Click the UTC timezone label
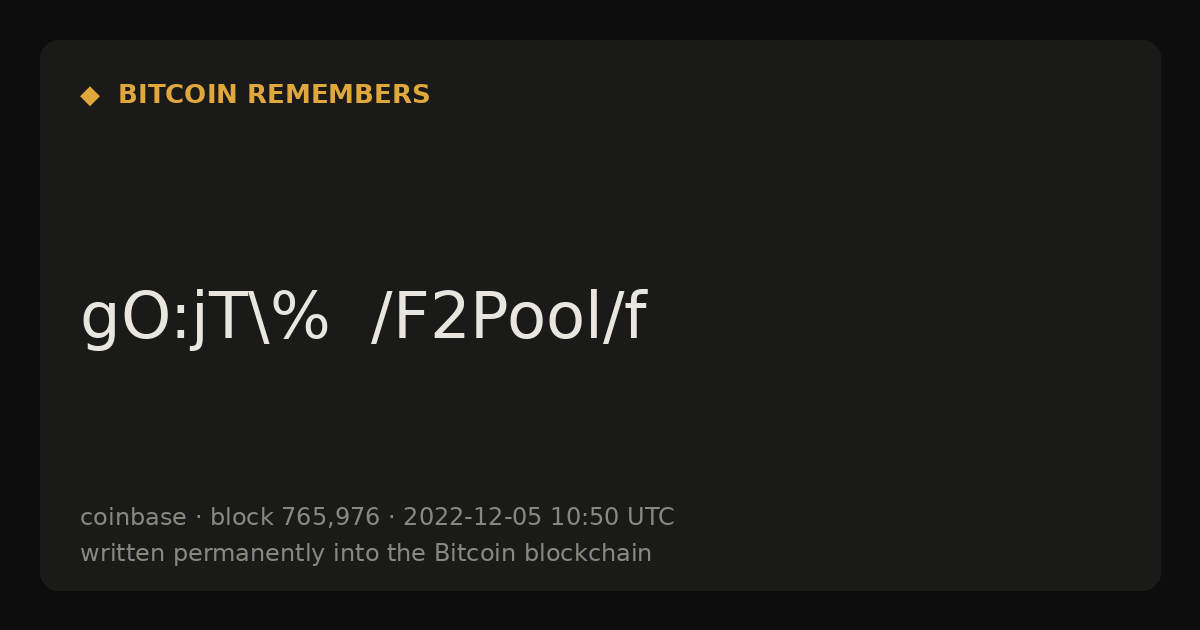Viewport: 1200px width, 630px height. 650,517
